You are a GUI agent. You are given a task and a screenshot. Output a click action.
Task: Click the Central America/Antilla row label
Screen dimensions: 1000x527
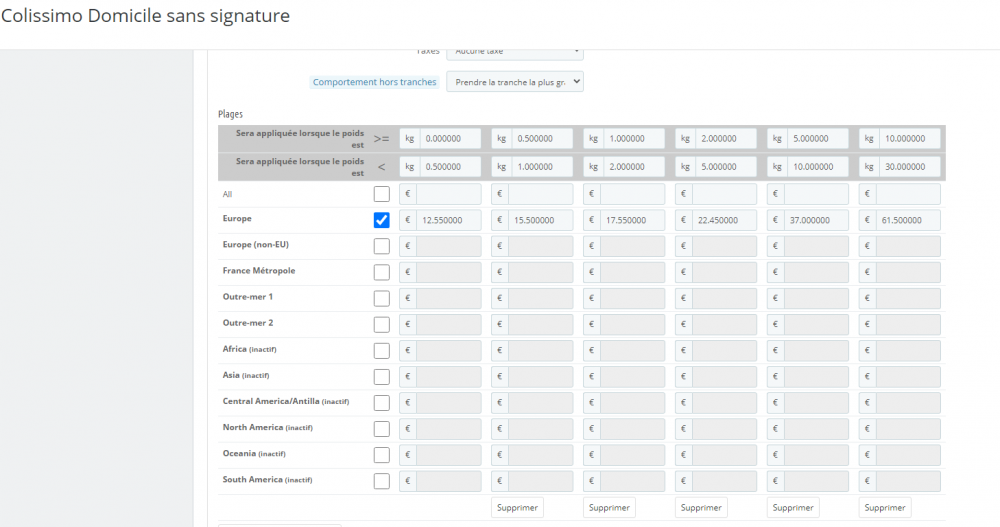pos(286,401)
